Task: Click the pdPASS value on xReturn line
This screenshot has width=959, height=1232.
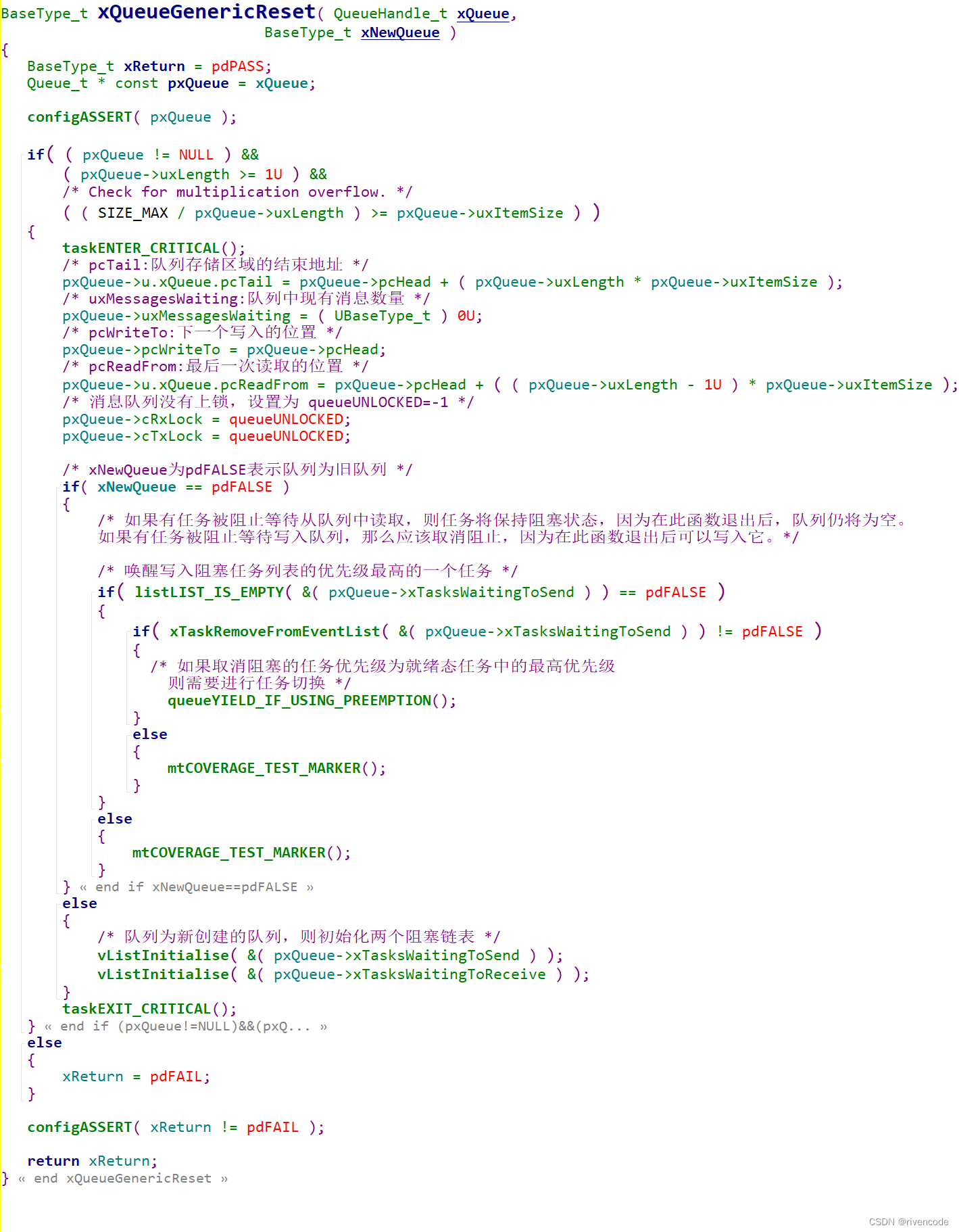Action: (x=238, y=66)
